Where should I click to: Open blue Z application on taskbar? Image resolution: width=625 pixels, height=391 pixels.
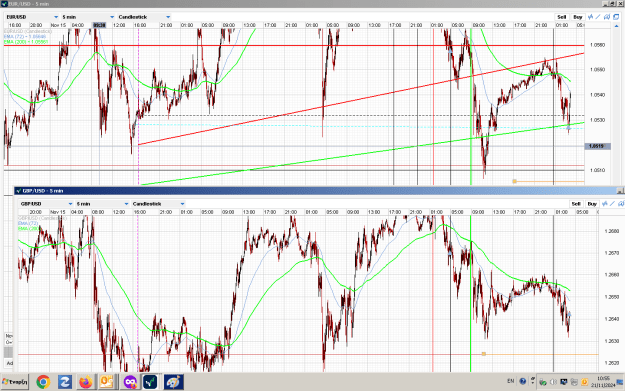click(65, 382)
